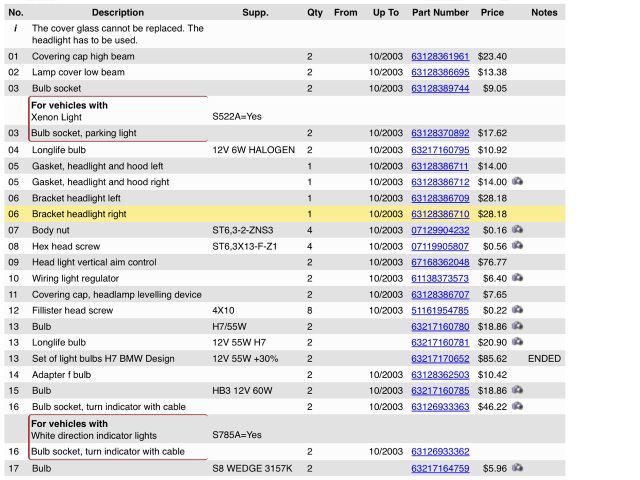Follow link 63128386710 in highlighted row
This screenshot has height=480, width=640.
(440, 214)
